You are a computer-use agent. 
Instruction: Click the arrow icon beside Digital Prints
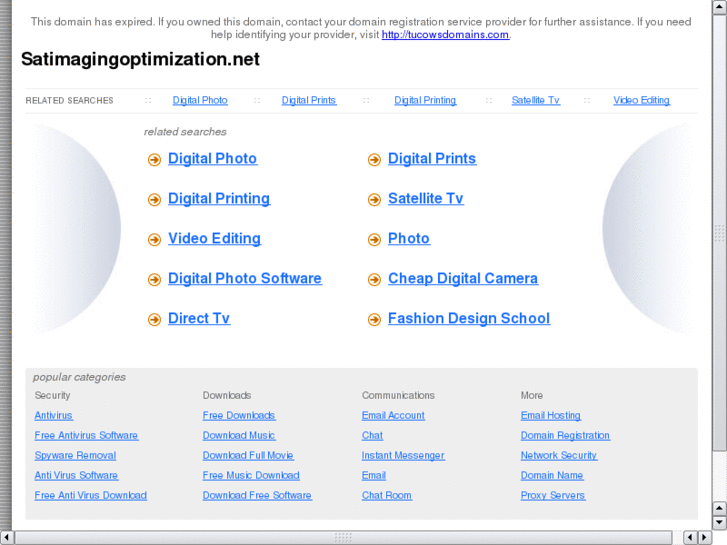(374, 160)
